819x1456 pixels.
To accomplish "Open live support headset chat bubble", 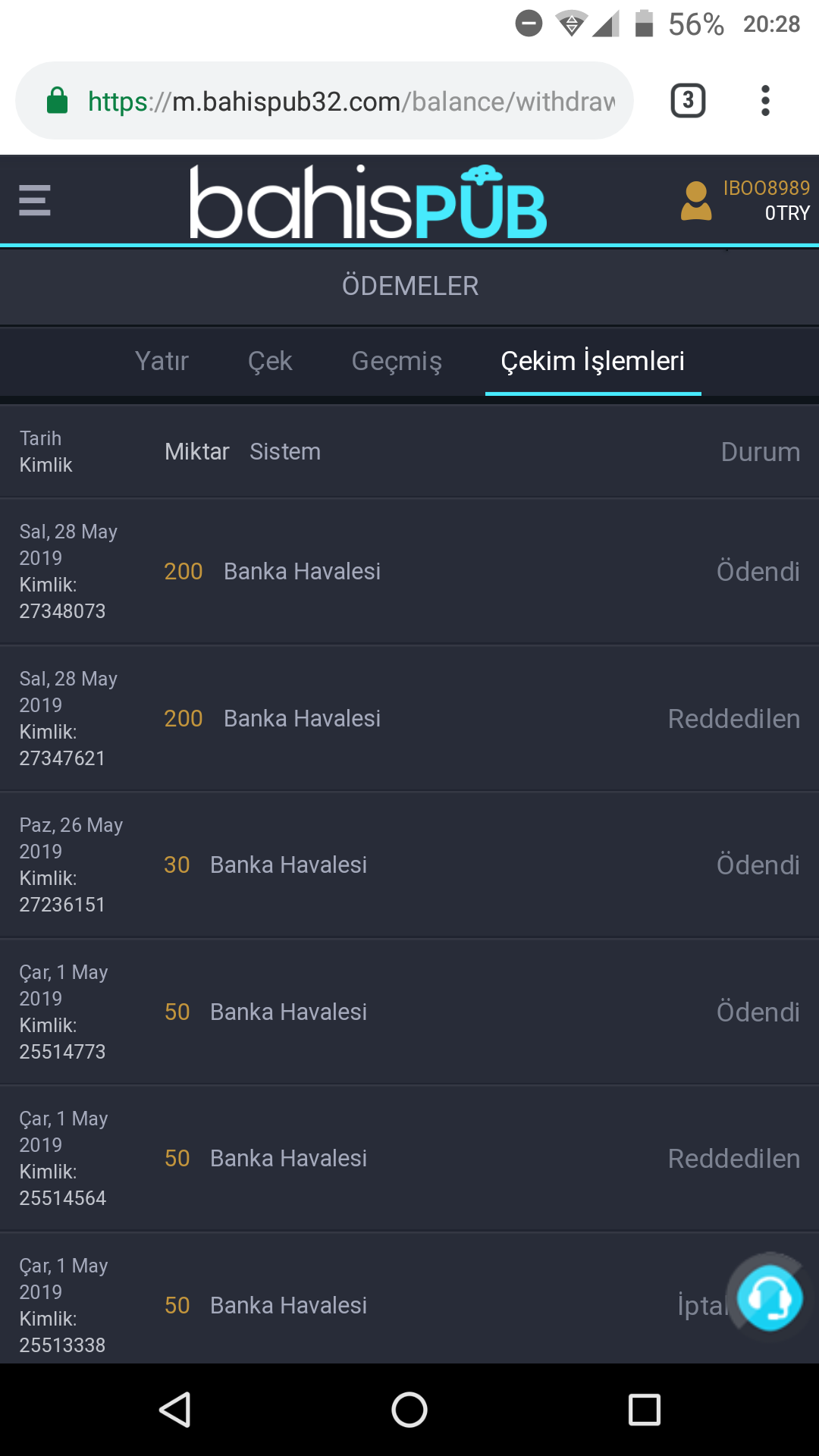I will tap(770, 1298).
